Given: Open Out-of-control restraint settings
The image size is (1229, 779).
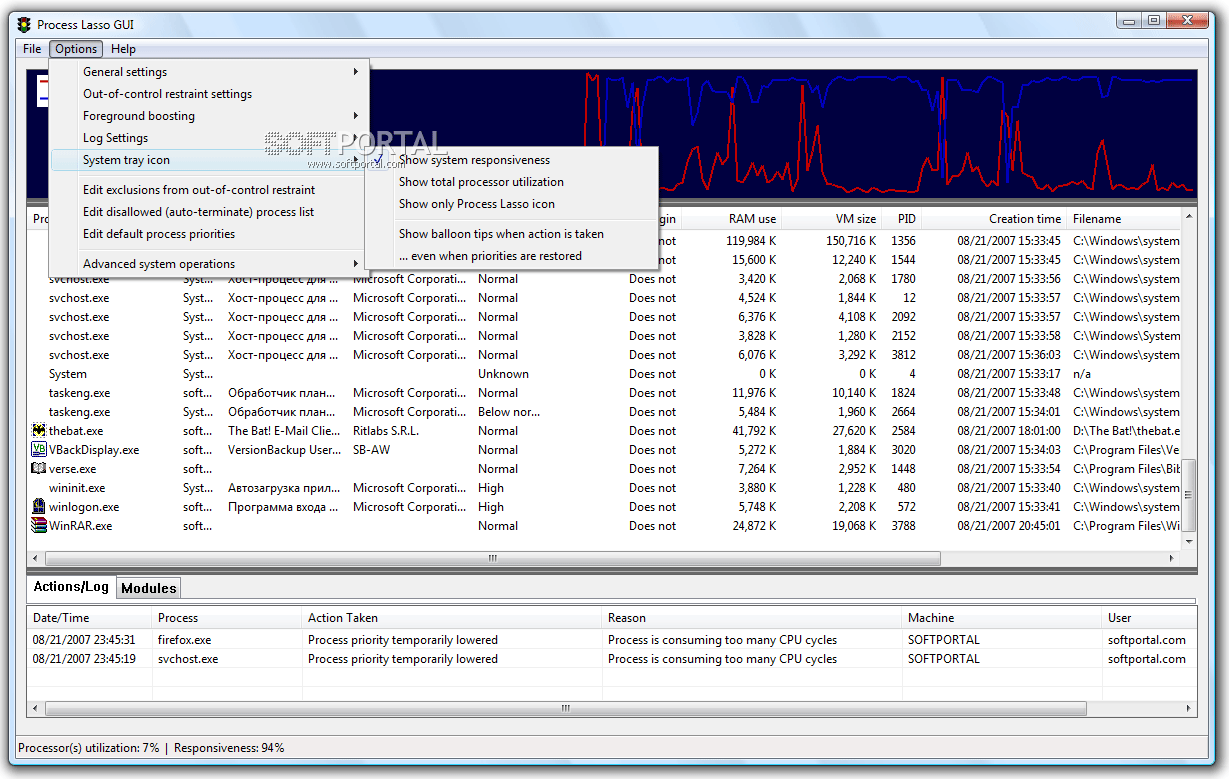Looking at the screenshot, I should (x=167, y=94).
